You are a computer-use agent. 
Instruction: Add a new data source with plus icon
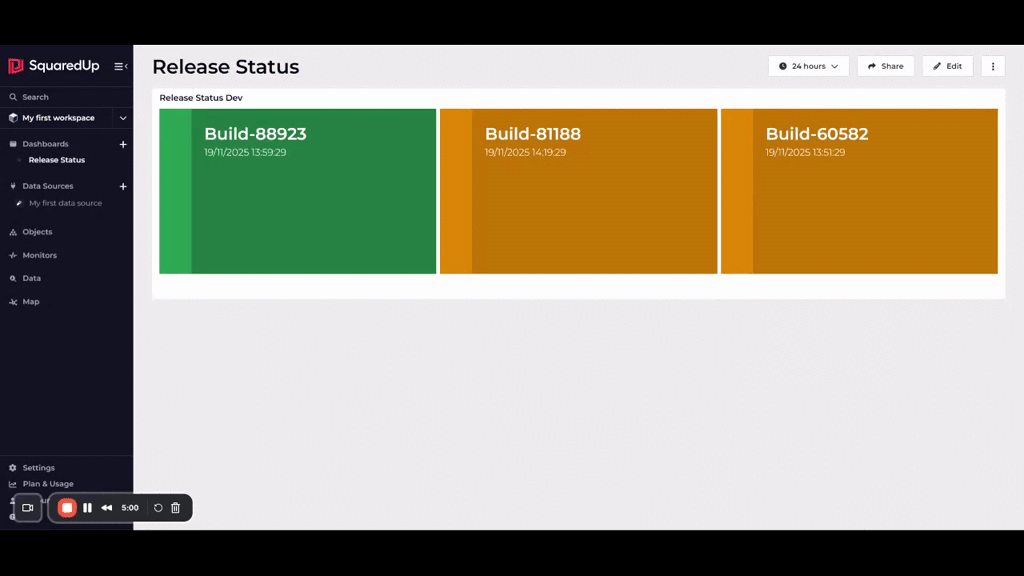click(x=123, y=186)
